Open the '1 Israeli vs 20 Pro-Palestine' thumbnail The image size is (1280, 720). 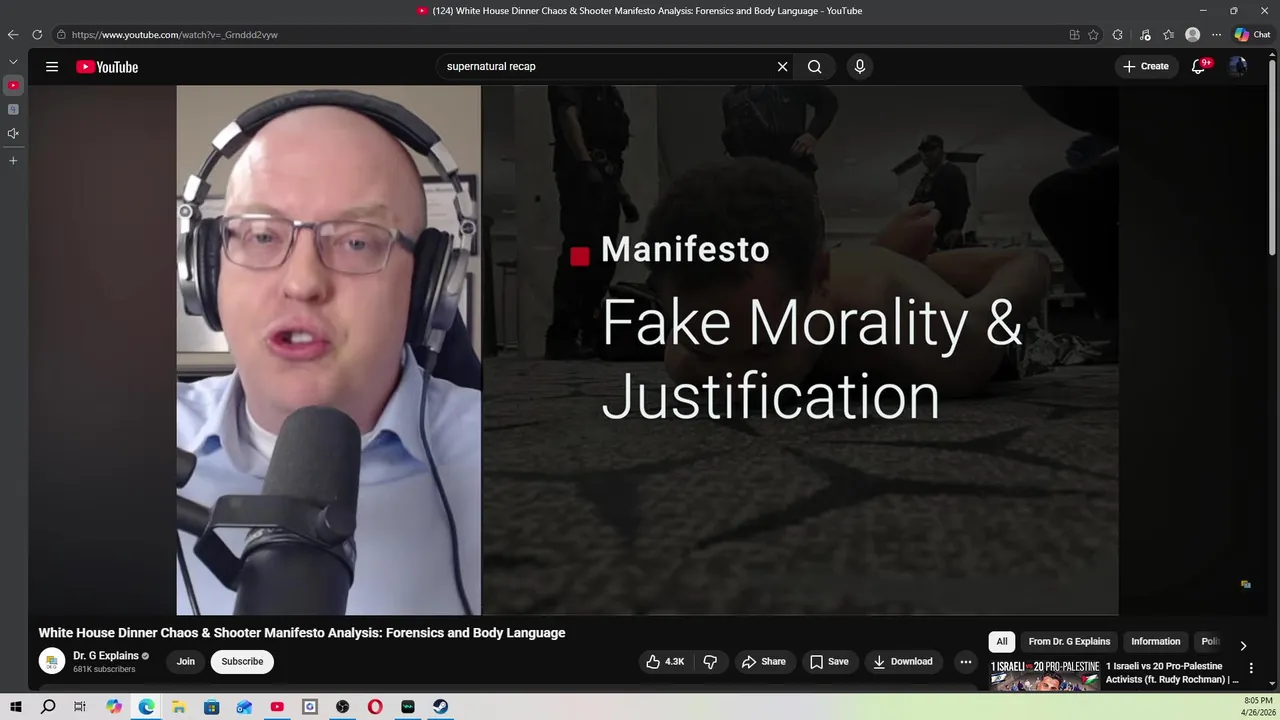coord(1045,675)
